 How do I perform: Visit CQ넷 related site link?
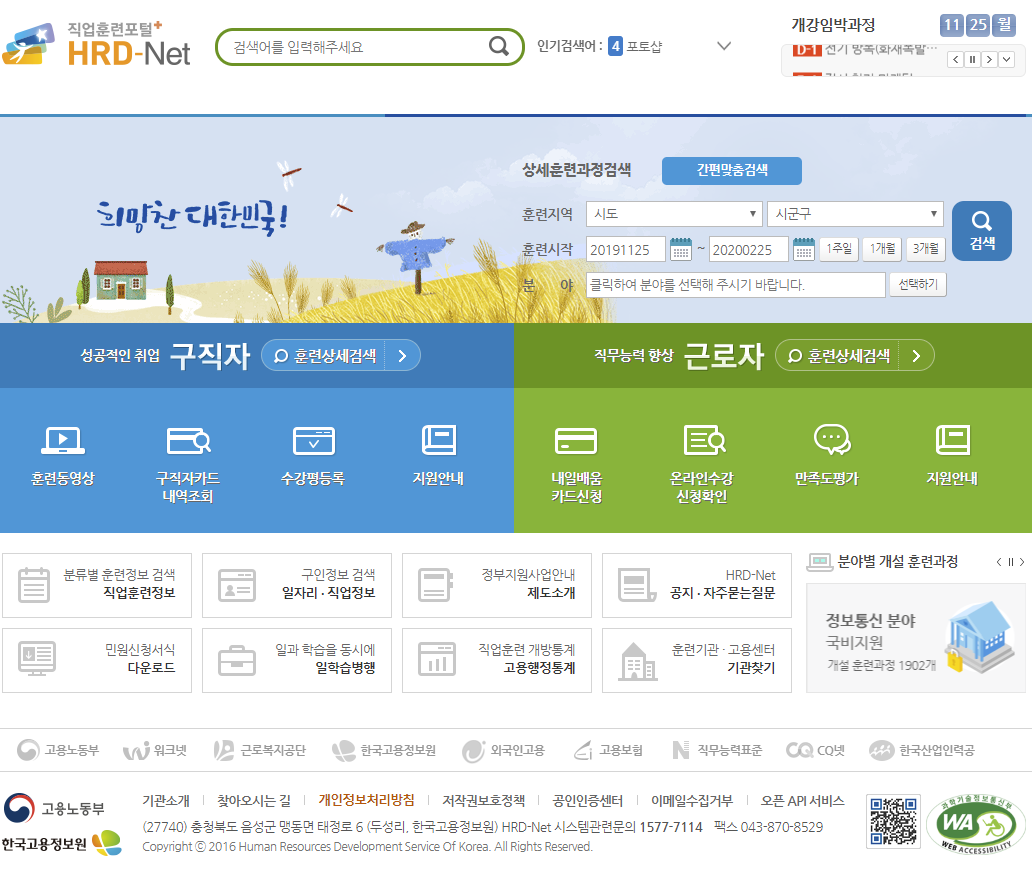(x=815, y=750)
